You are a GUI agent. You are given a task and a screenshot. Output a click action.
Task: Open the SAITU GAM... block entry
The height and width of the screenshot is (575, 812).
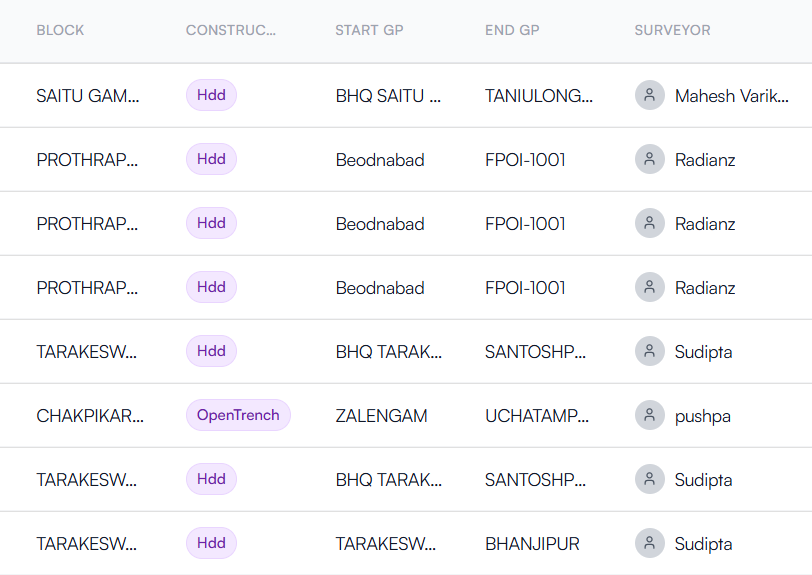[x=88, y=96]
